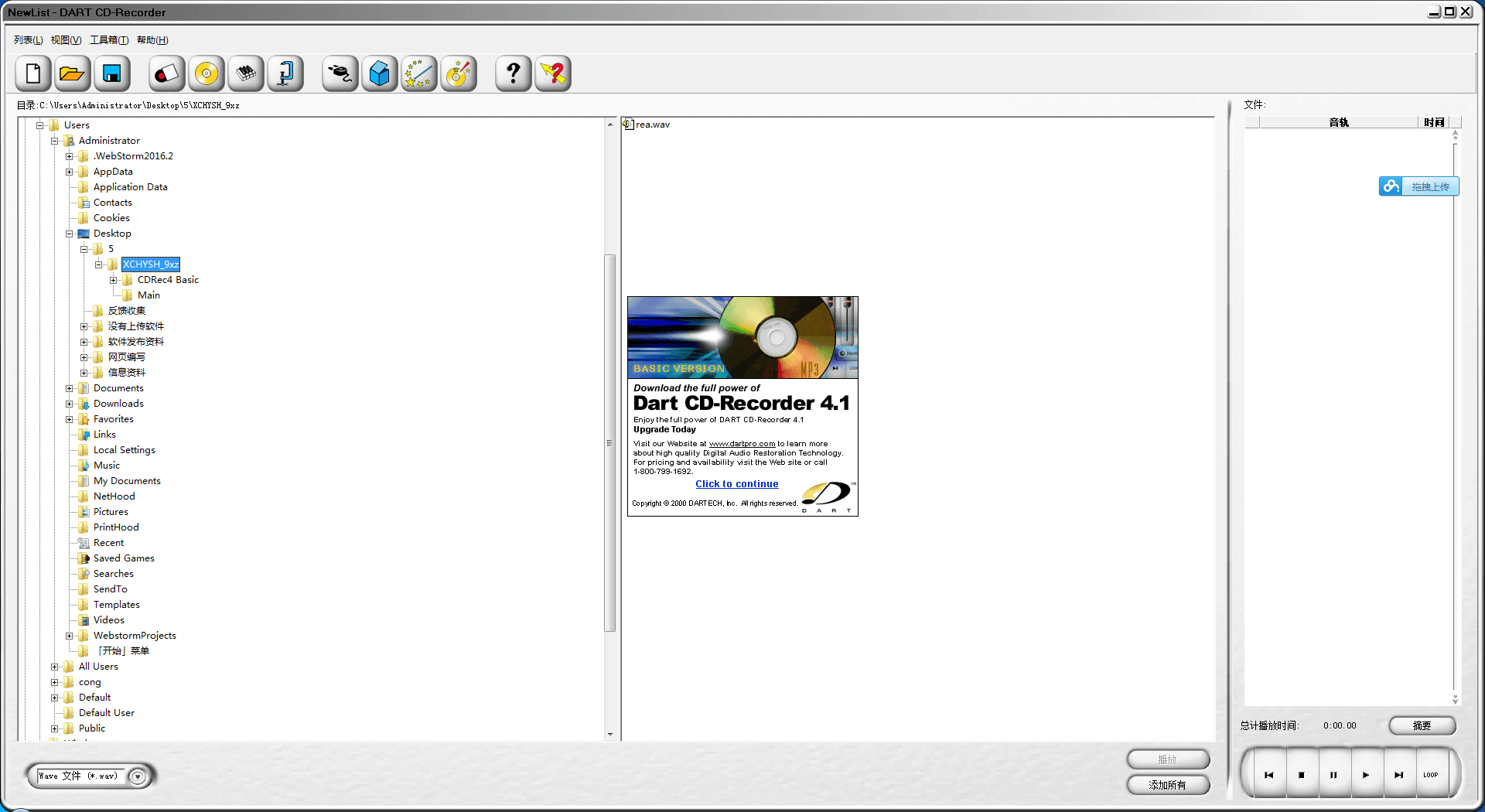1485x812 pixels.
Task: Click the piano keyboard toolbar icon
Action: click(x=246, y=74)
